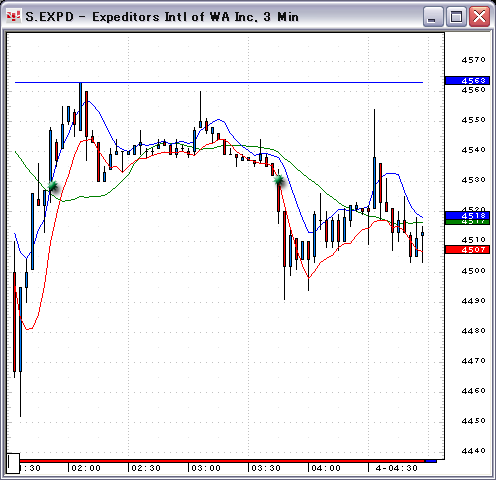Image resolution: width=496 pixels, height=480 pixels.
Task: Click the 4440 price axis label
Action: pyautogui.click(x=474, y=451)
